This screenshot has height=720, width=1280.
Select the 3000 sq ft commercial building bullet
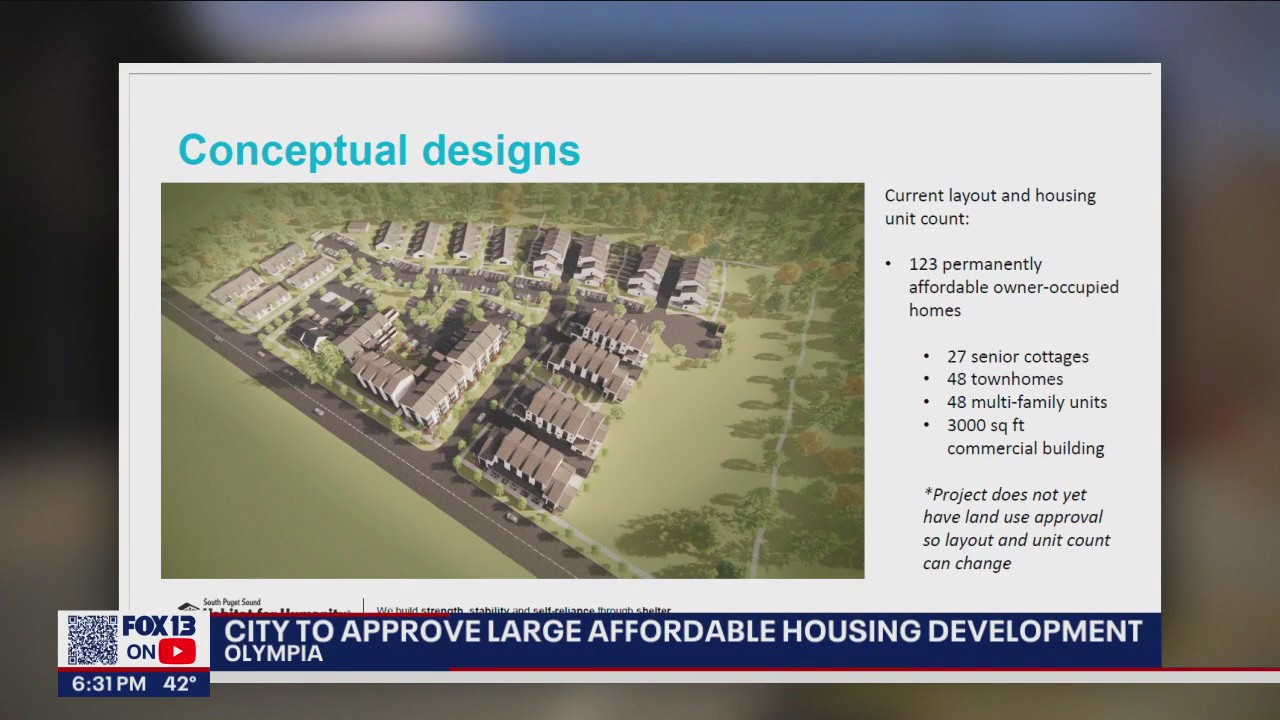[x=1025, y=436]
